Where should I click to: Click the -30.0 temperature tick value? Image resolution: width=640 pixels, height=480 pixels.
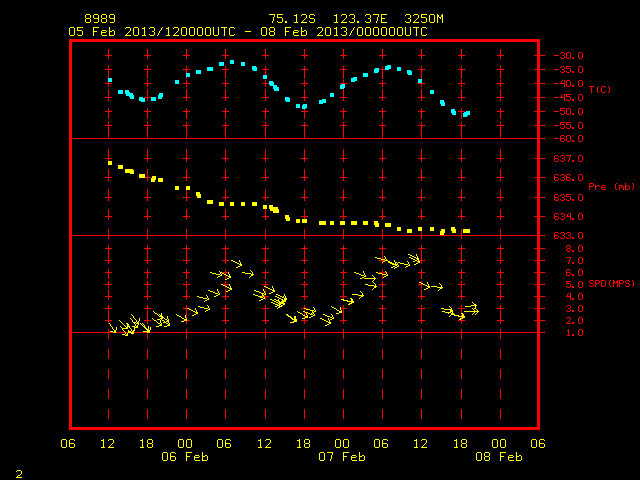568,56
